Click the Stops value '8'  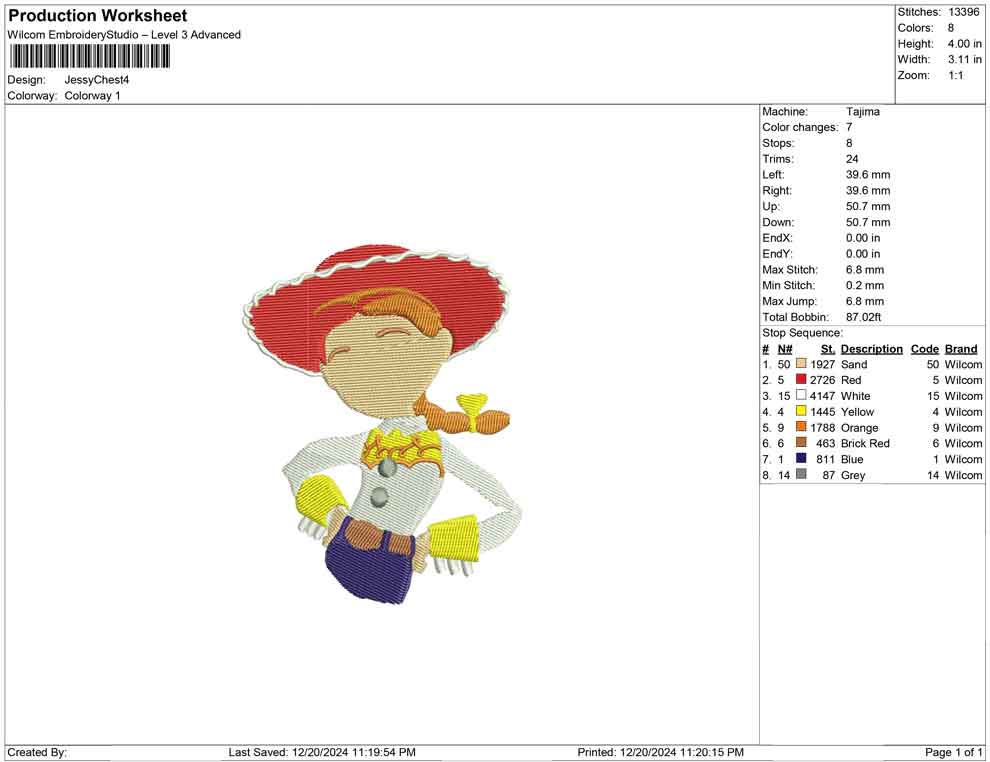(849, 143)
